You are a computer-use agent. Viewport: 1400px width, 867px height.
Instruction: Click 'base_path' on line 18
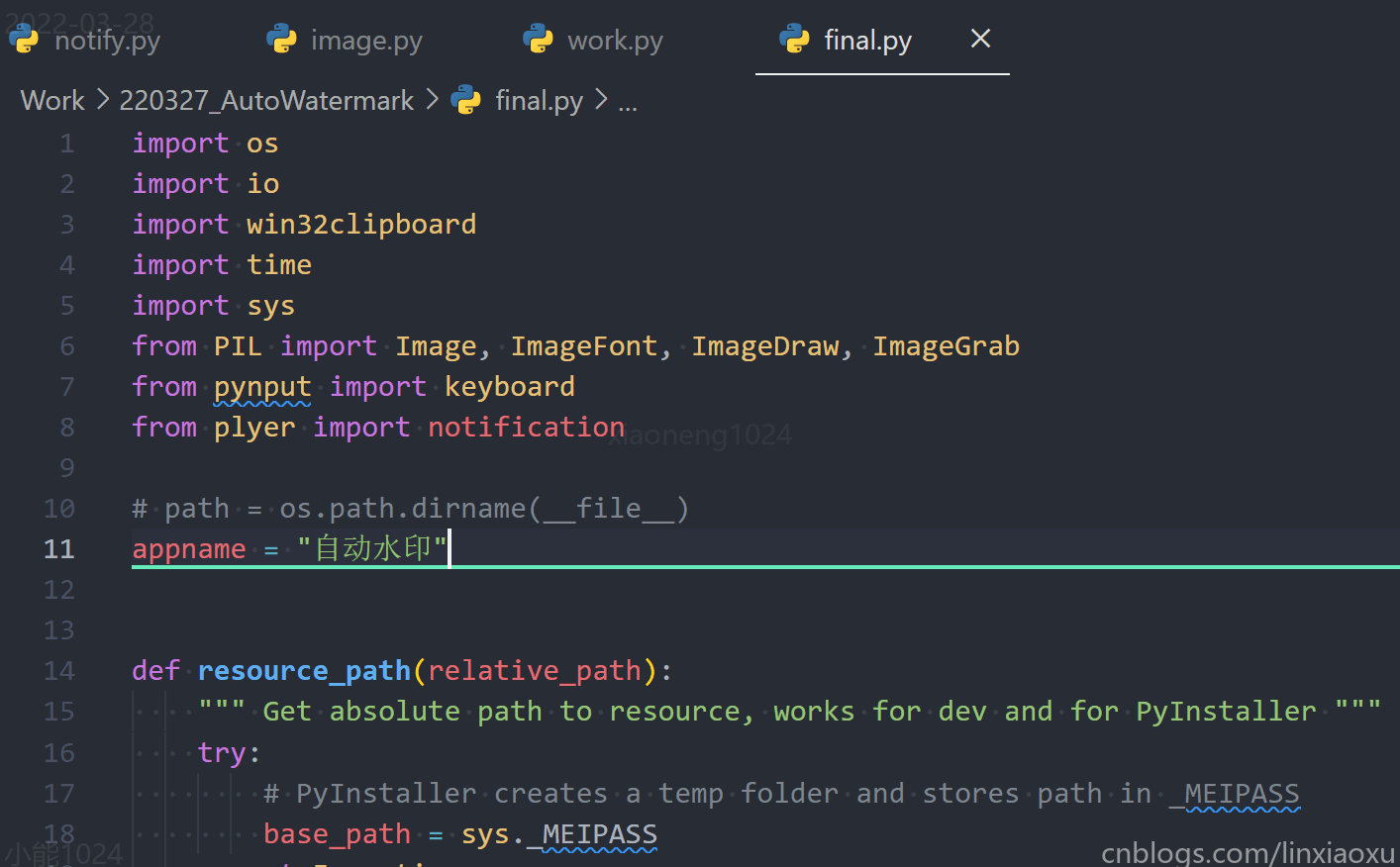[337, 834]
